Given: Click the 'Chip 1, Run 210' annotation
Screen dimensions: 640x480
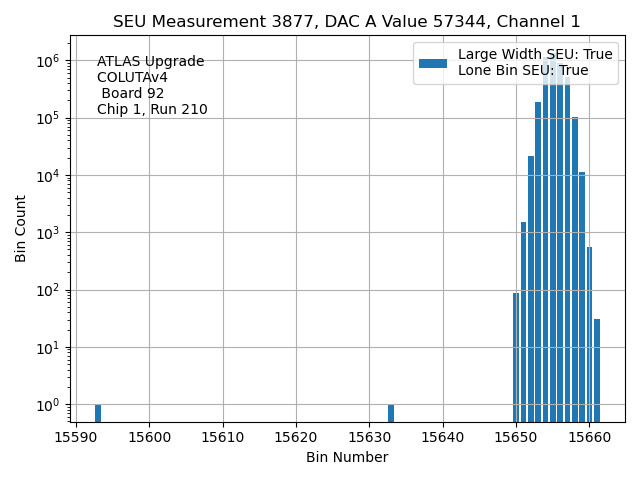Looking at the screenshot, I should 152,110.
